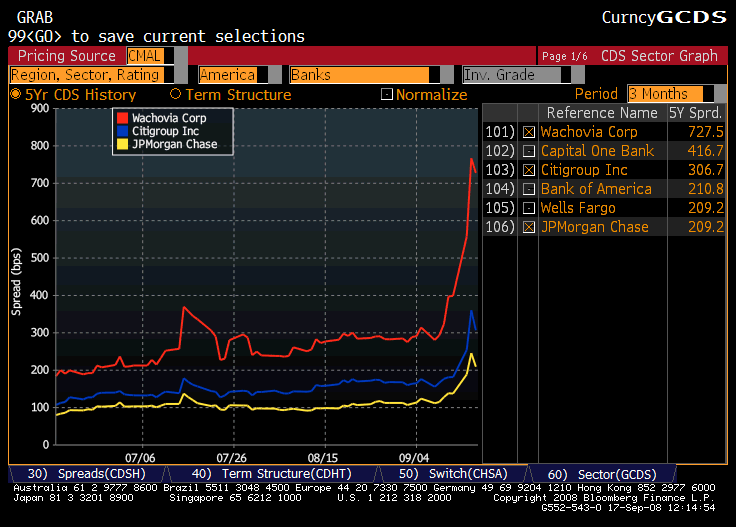Check the Wells Fargo checkbox
Screen dimensions: 736x527
pos(529,208)
